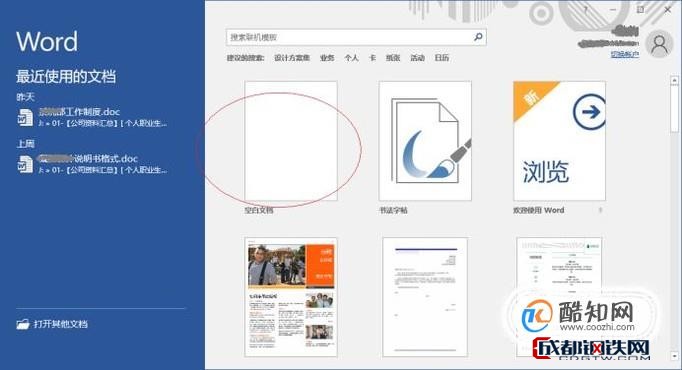Select the 日历 suggested search
The image size is (682, 370).
click(442, 57)
